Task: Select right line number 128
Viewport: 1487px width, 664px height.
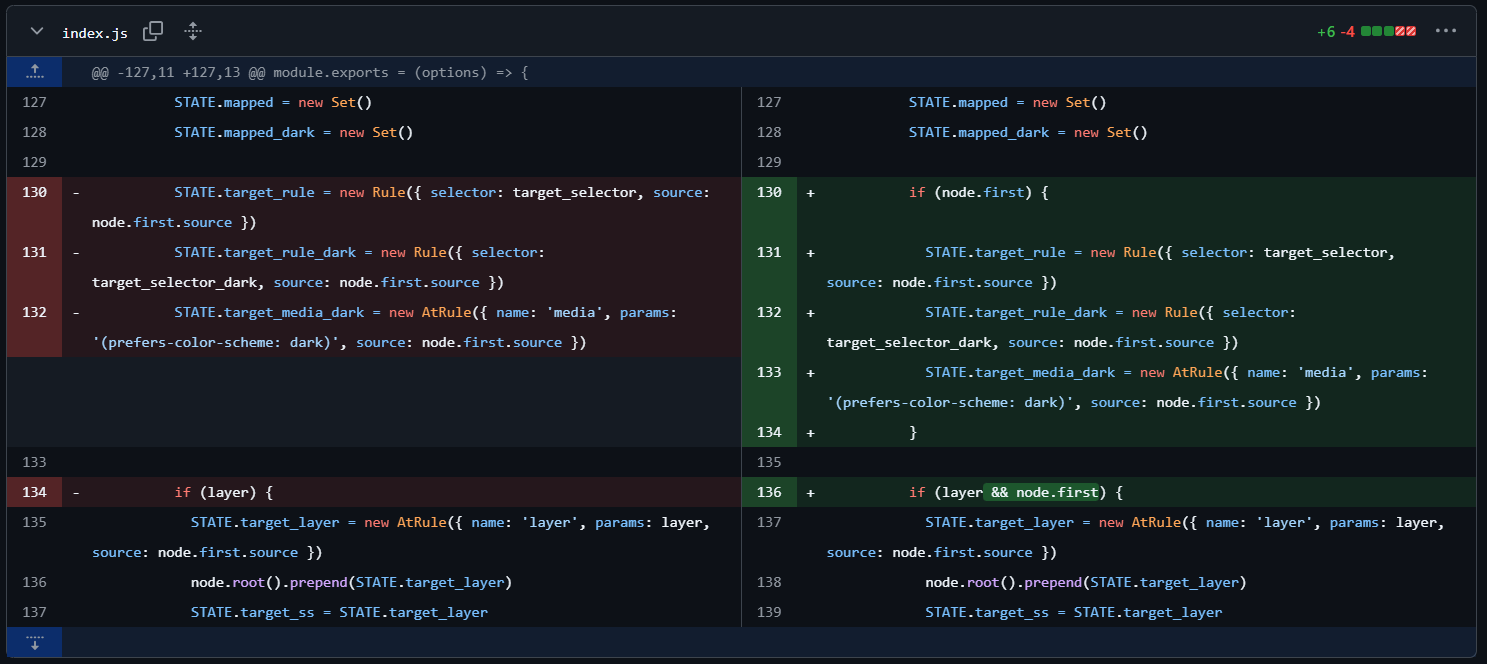Action: (769, 132)
